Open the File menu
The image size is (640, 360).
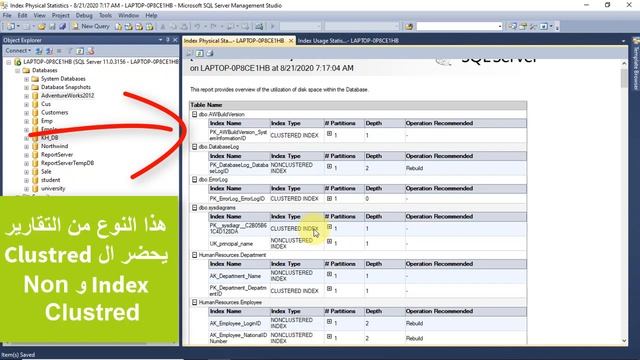[7, 16]
